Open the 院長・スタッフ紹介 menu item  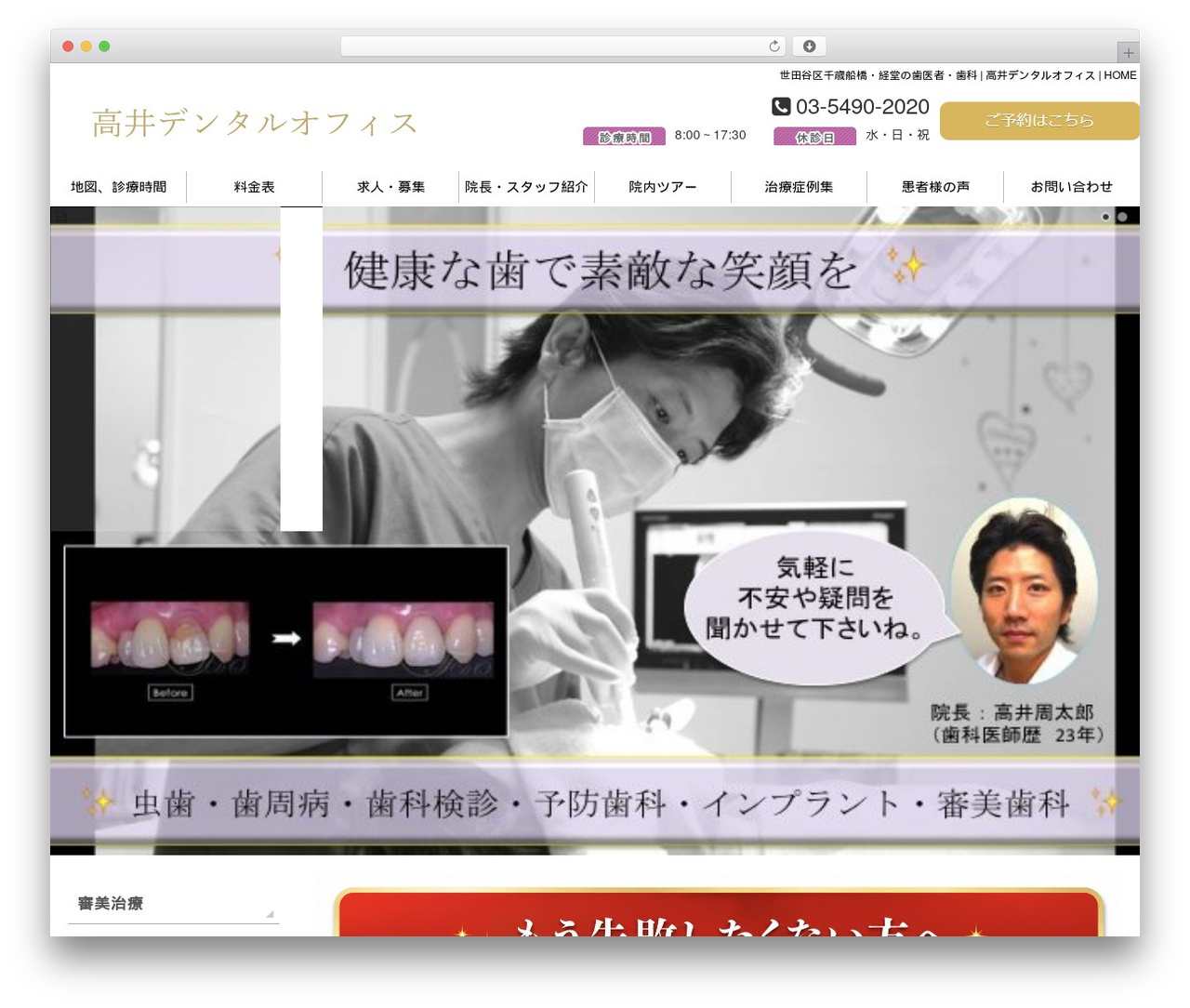[x=526, y=187]
